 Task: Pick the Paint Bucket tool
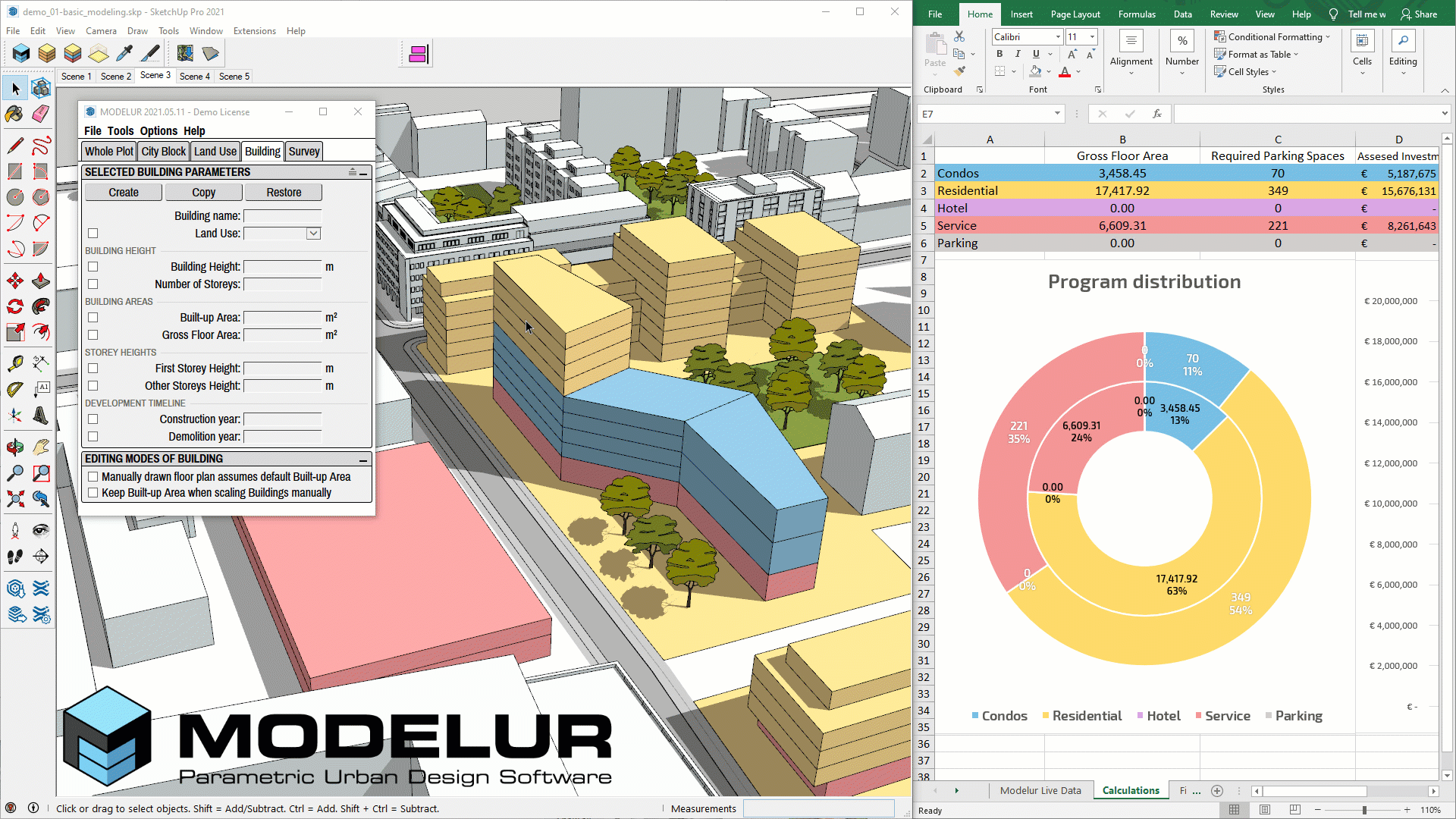click(x=15, y=114)
